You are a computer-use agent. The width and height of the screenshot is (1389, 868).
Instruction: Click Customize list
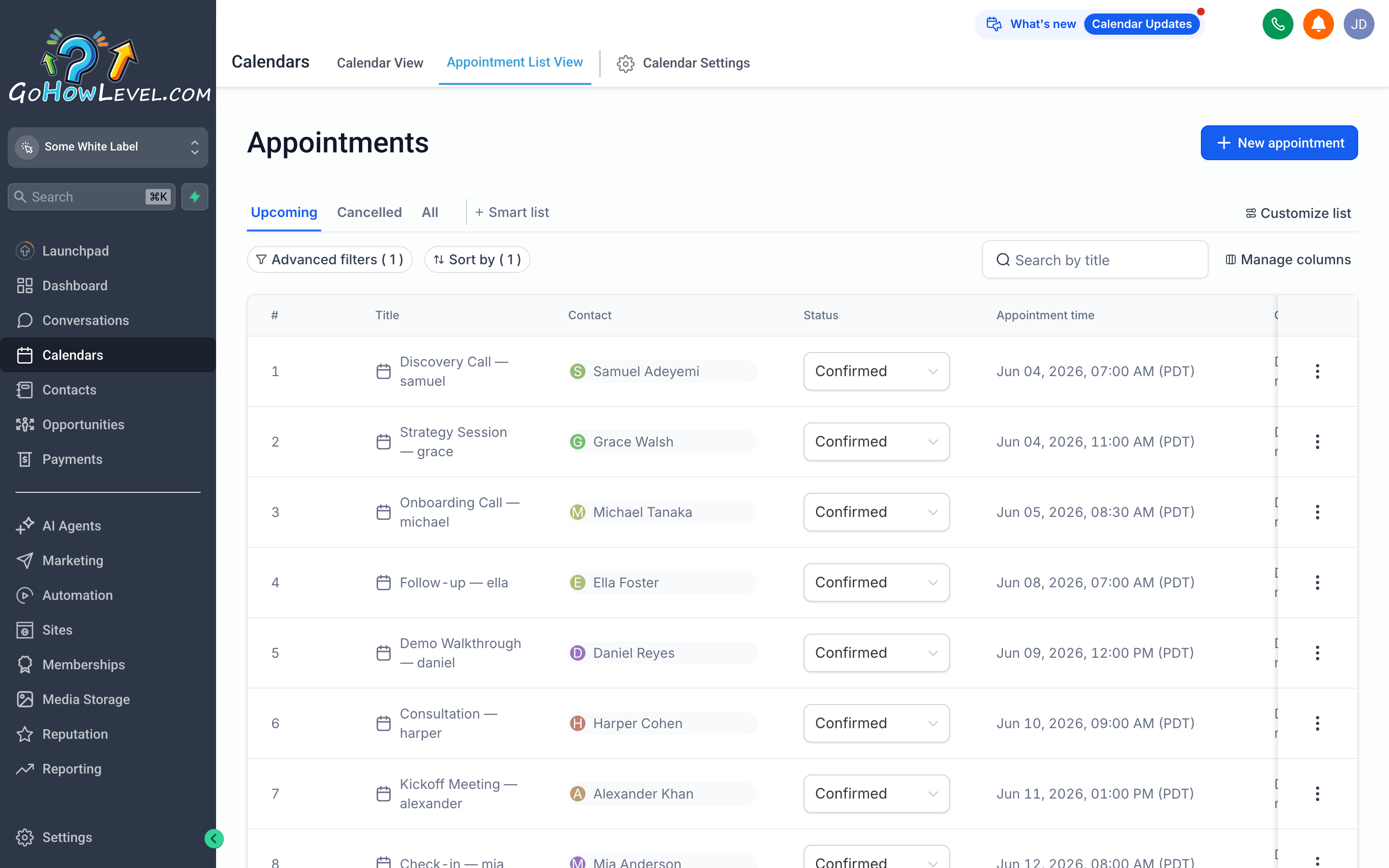tap(1298, 214)
